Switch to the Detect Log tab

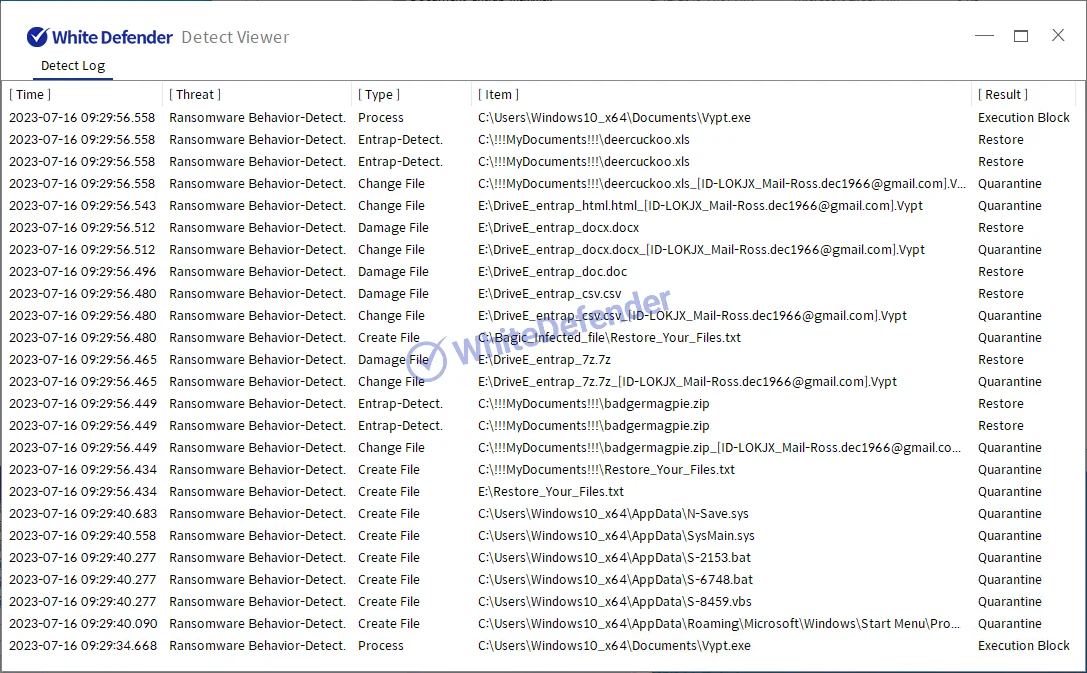click(72, 66)
